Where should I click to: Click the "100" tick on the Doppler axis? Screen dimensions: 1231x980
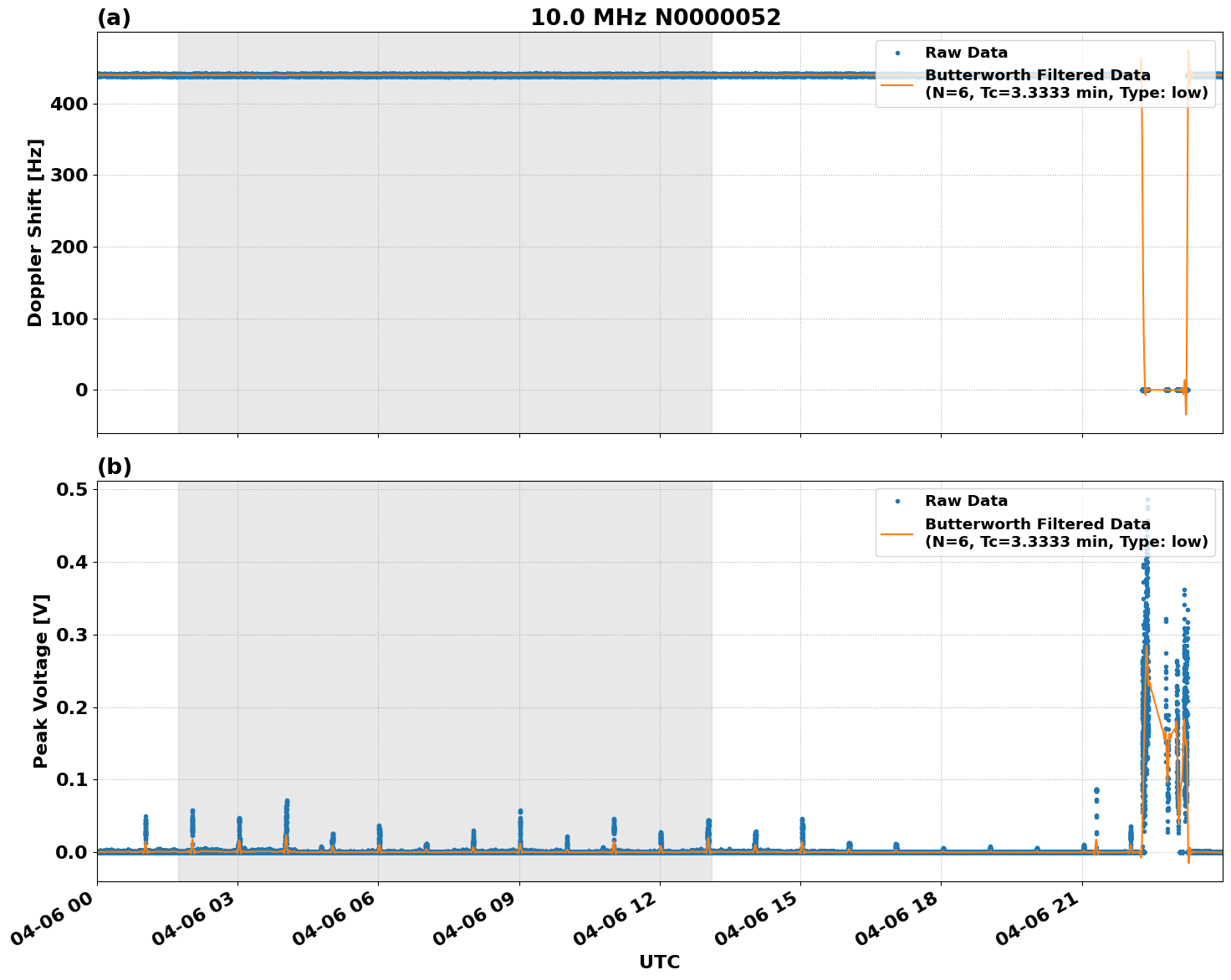tap(70, 319)
